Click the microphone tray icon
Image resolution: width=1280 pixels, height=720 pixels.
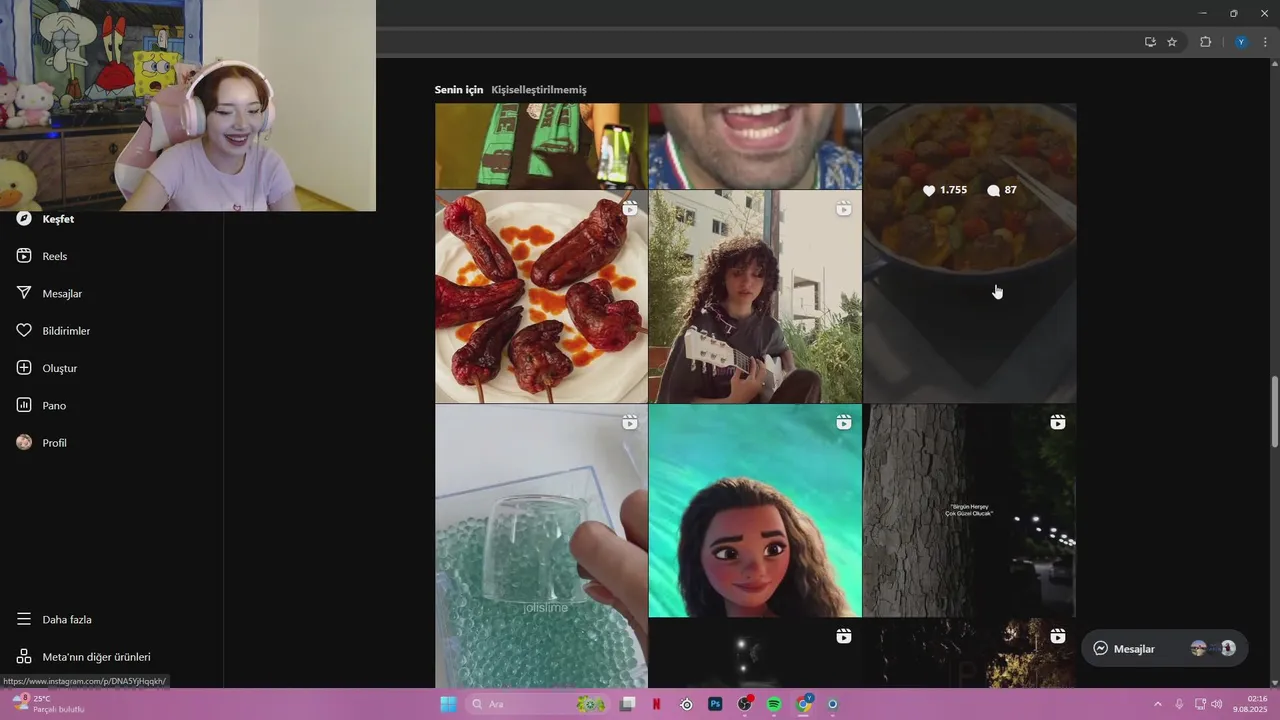[x=1179, y=704]
